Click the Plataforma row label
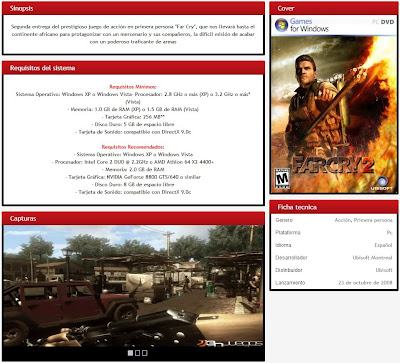Viewport: 400px width, 363px height. coord(288,232)
